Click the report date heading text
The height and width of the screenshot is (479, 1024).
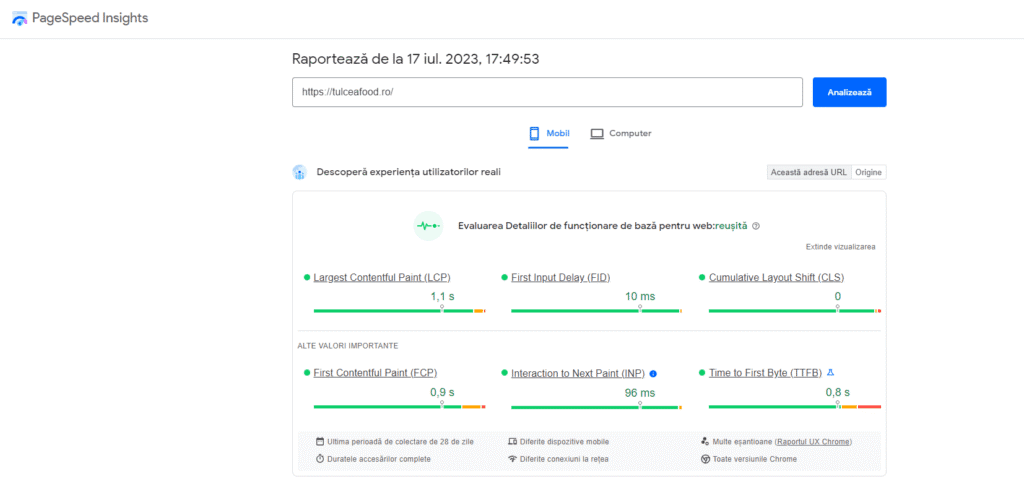coord(415,59)
